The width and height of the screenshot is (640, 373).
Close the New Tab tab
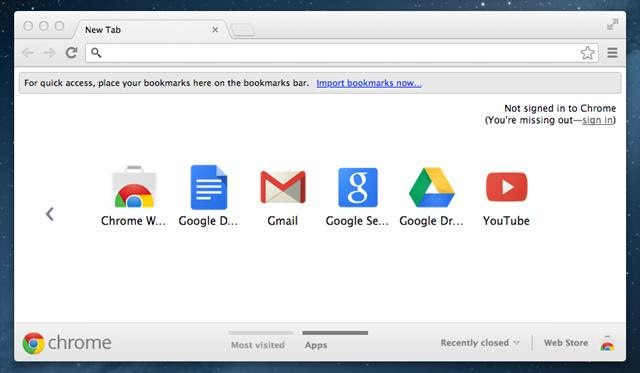click(x=215, y=30)
